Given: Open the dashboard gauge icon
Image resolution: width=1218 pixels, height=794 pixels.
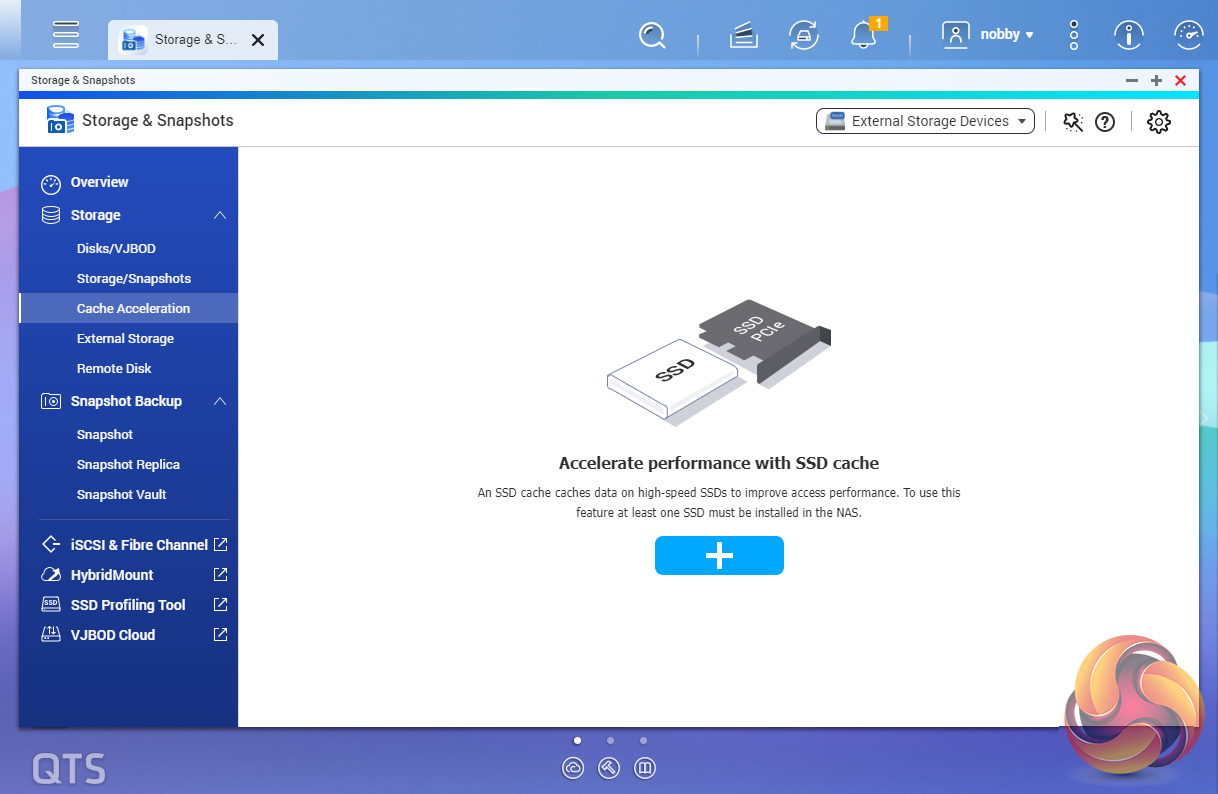Looking at the screenshot, I should click(x=1188, y=35).
